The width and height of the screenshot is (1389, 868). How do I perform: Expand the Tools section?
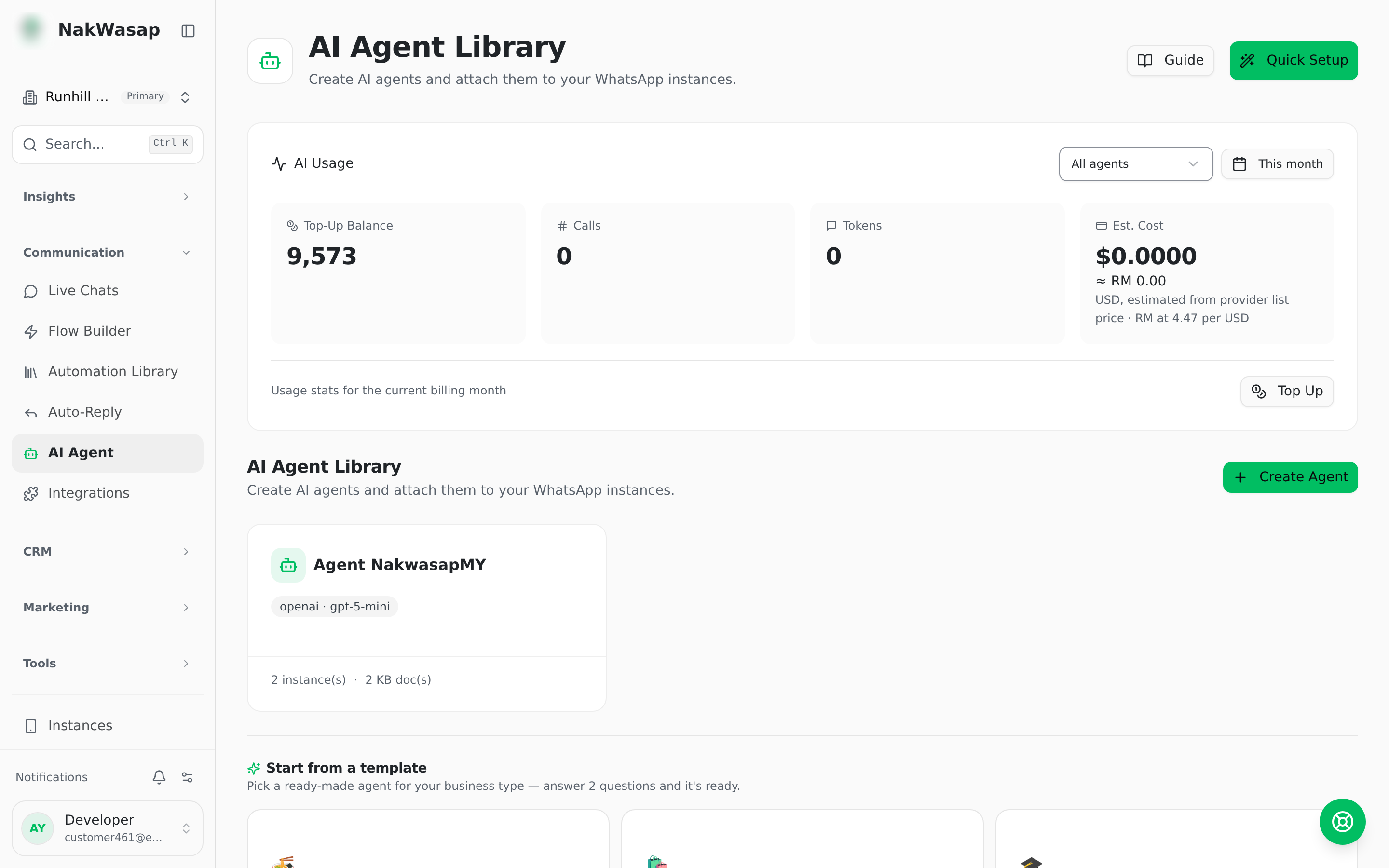[x=108, y=664]
